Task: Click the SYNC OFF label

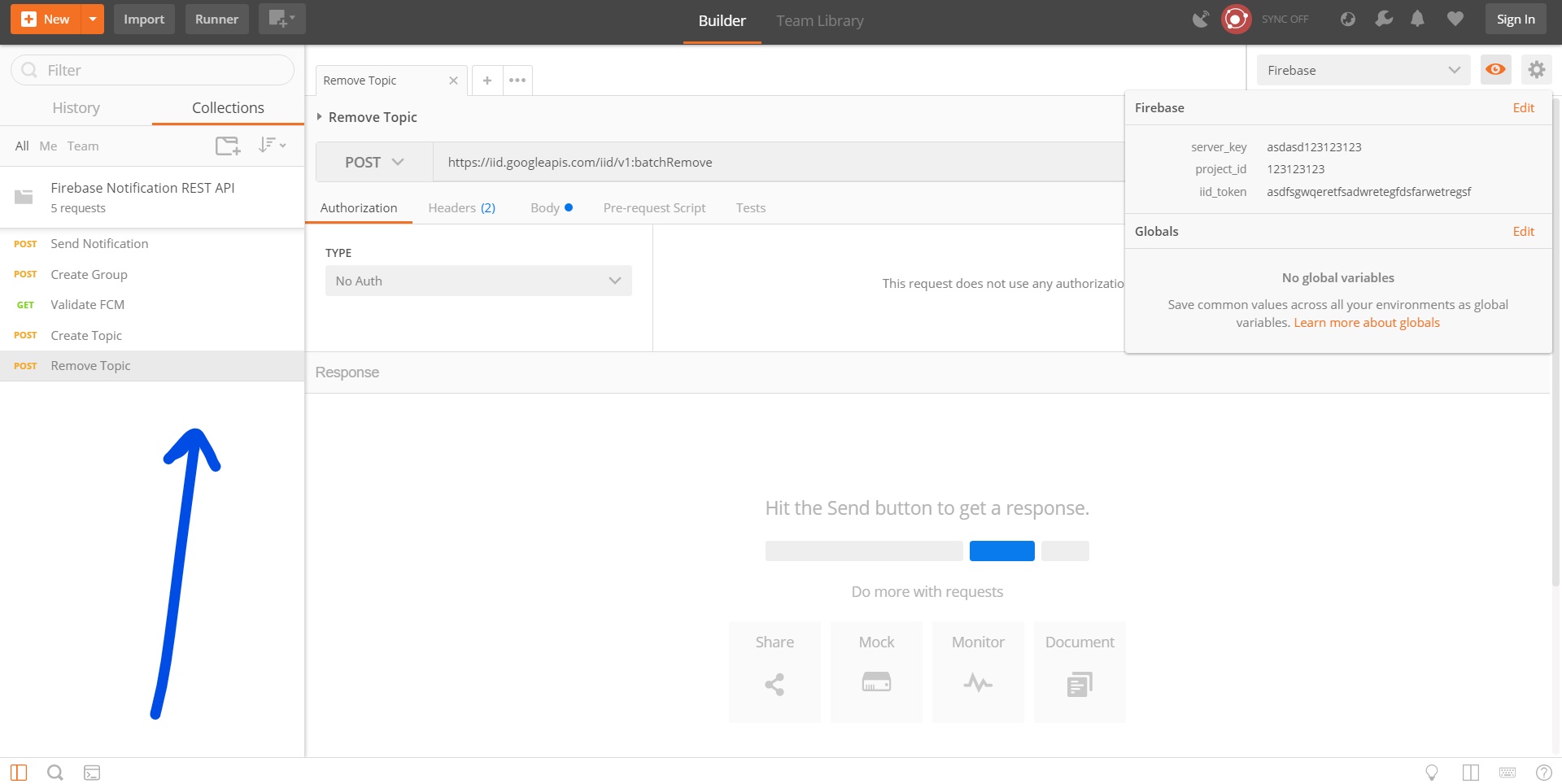Action: (1285, 20)
